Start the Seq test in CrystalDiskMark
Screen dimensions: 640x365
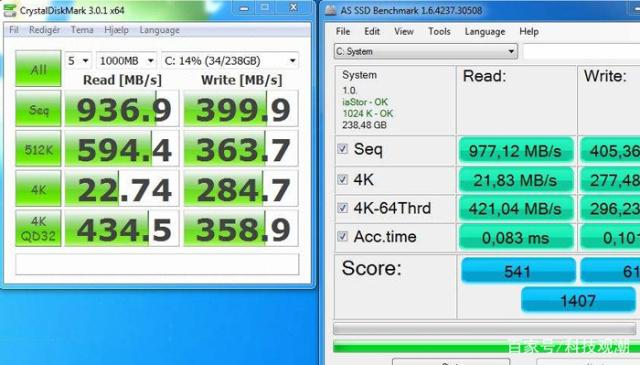38,108
